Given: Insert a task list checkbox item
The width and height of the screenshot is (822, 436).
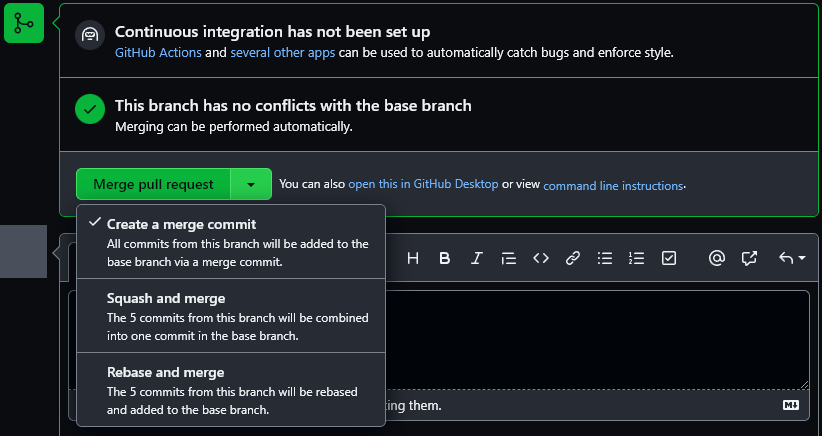Looking at the screenshot, I should tap(669, 258).
